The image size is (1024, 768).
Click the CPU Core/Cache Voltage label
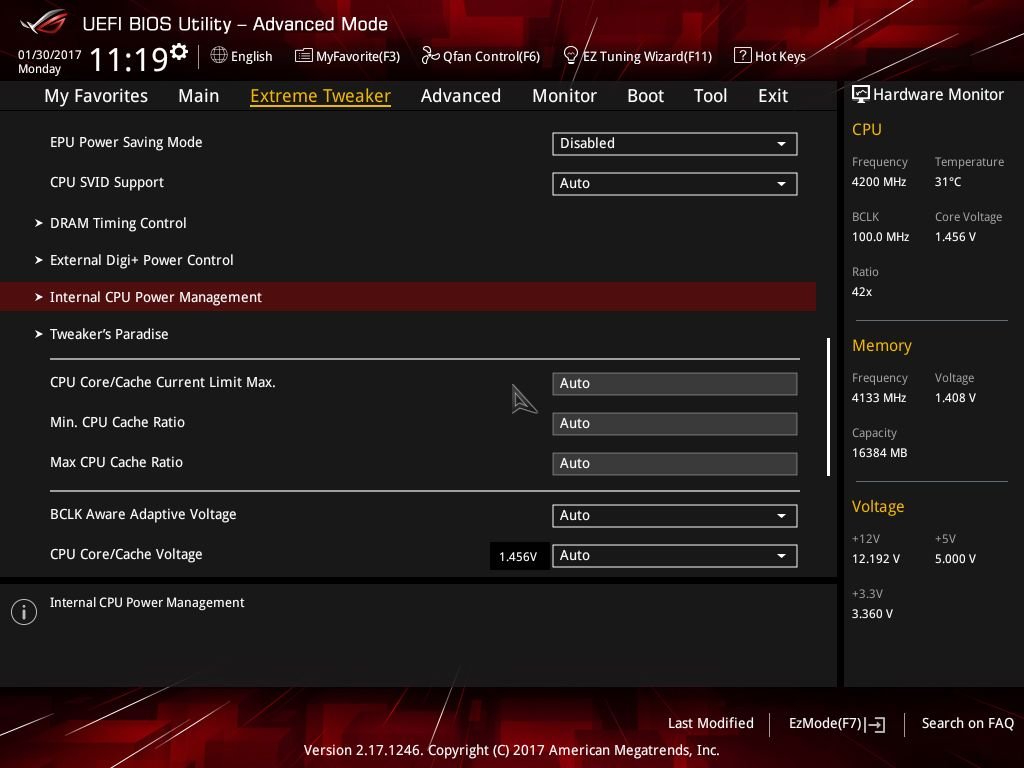point(126,554)
